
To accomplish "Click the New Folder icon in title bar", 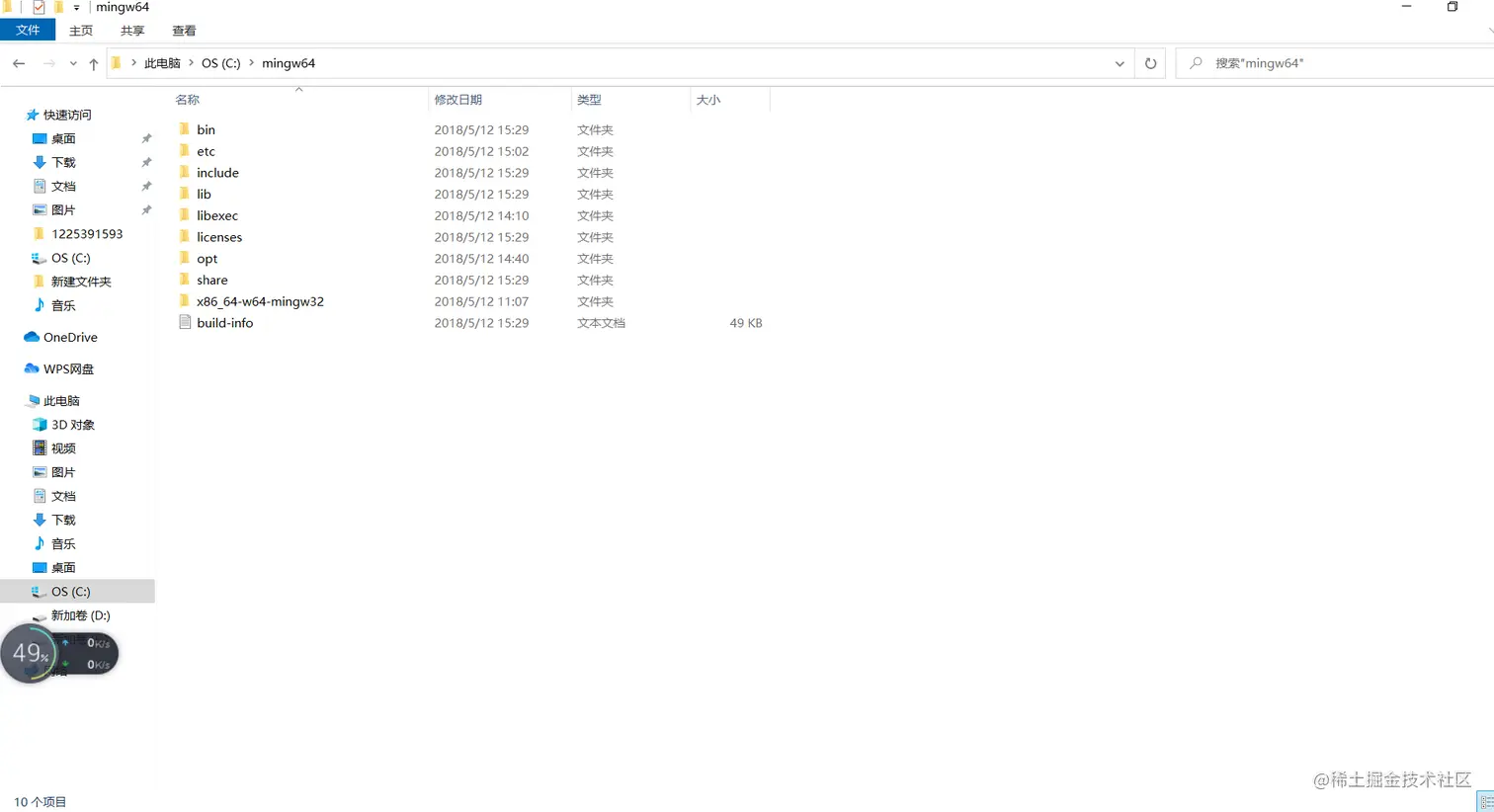I will (x=58, y=7).
